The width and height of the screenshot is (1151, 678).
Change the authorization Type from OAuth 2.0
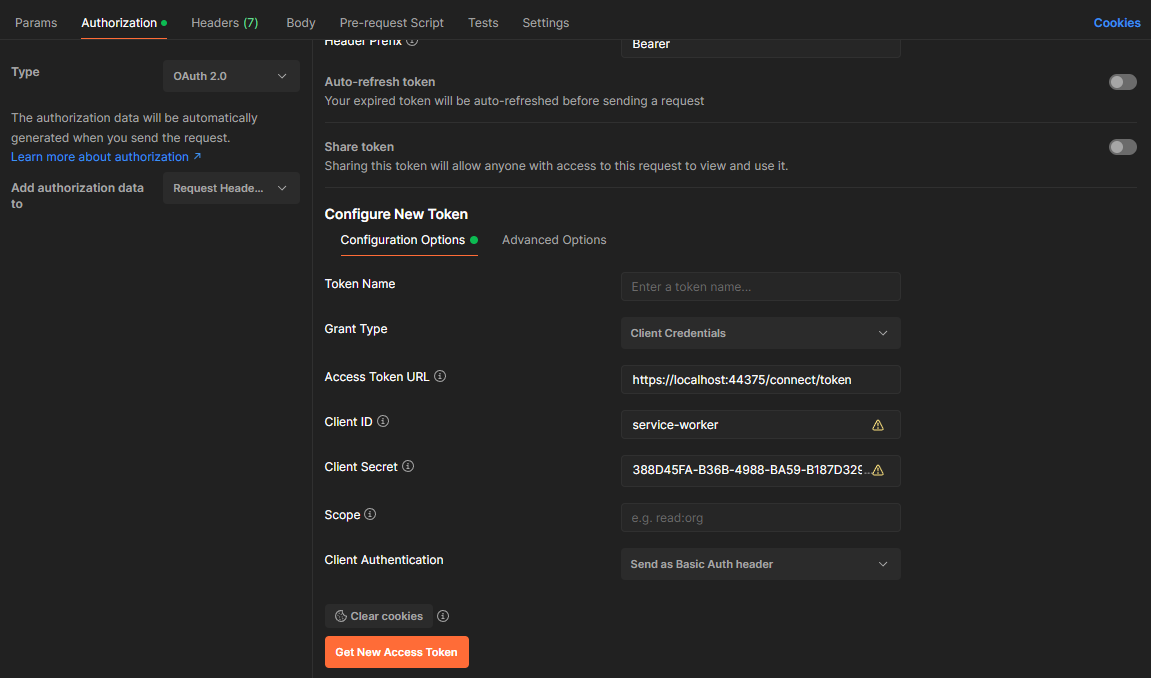coord(231,75)
